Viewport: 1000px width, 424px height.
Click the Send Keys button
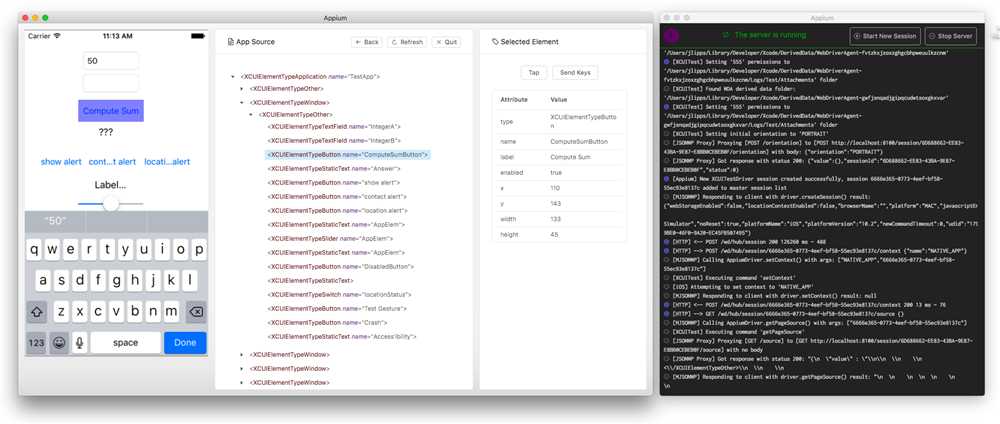pyautogui.click(x=575, y=73)
